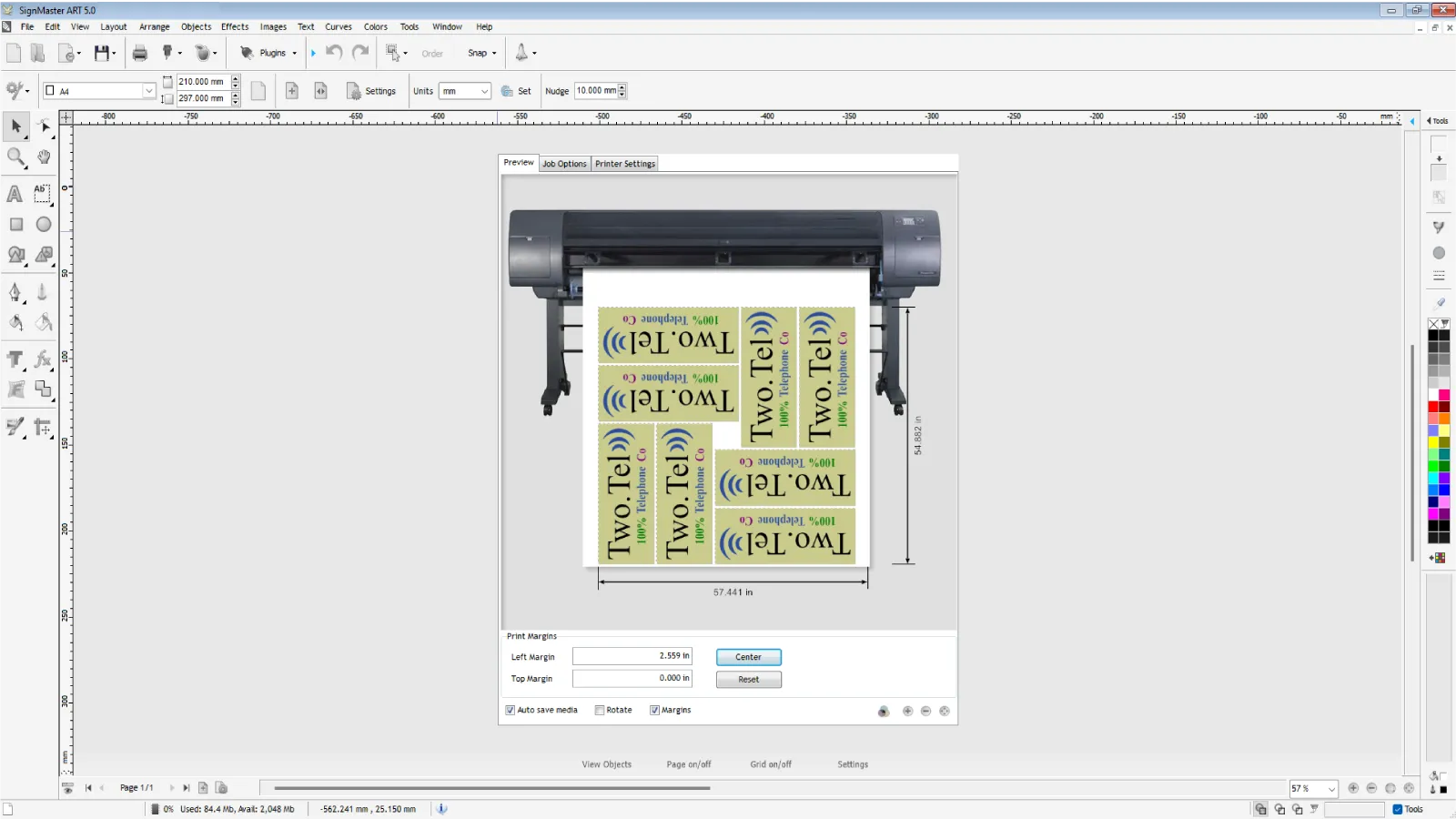The width and height of the screenshot is (1456, 819).
Task: Toggle Auto save media checkbox
Action: click(x=511, y=710)
